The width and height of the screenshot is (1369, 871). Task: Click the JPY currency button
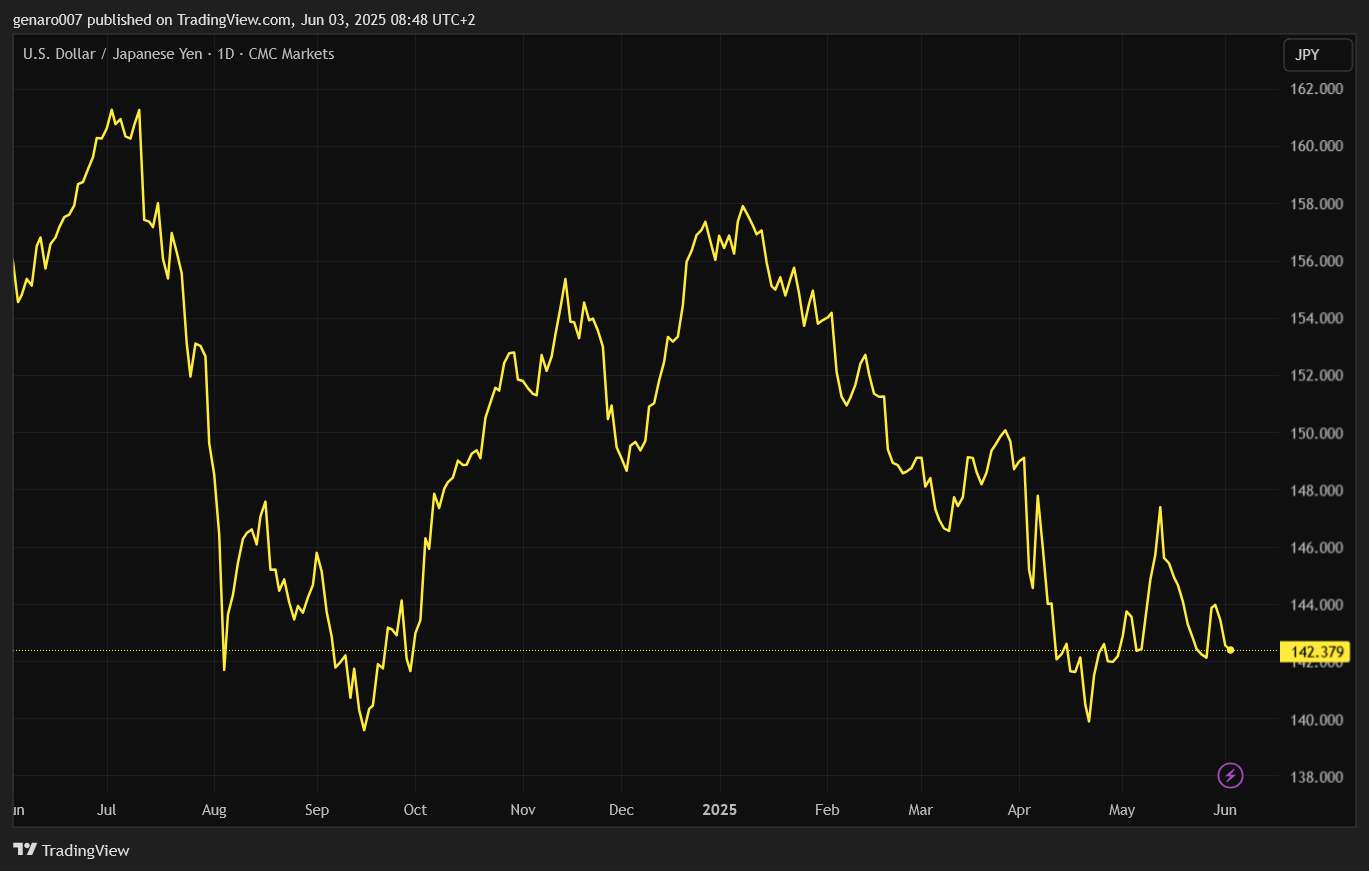click(1317, 55)
